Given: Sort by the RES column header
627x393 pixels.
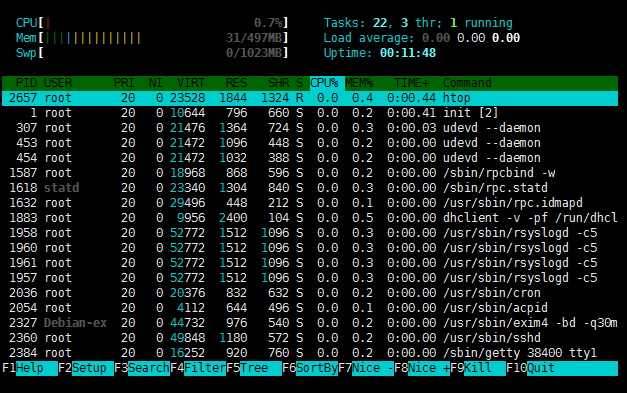Looking at the screenshot, I should pos(236,83).
